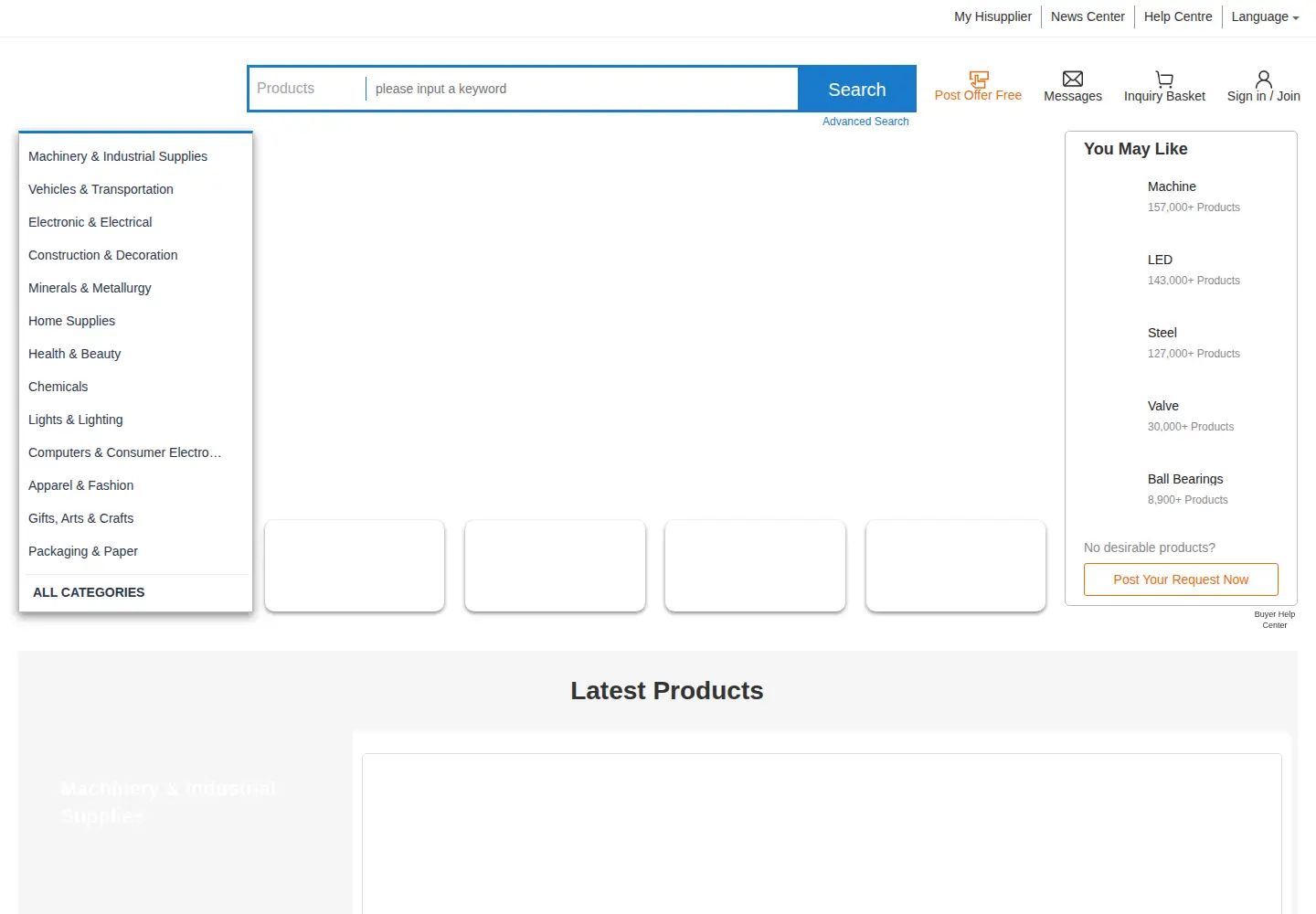Expand the Language dropdown
This screenshot has width=1316, height=914.
pyautogui.click(x=1265, y=16)
